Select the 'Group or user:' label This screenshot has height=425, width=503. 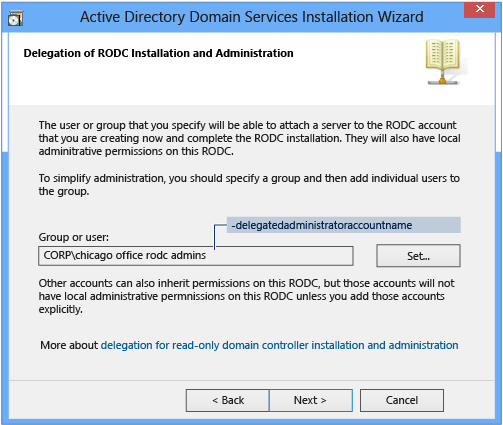point(74,237)
